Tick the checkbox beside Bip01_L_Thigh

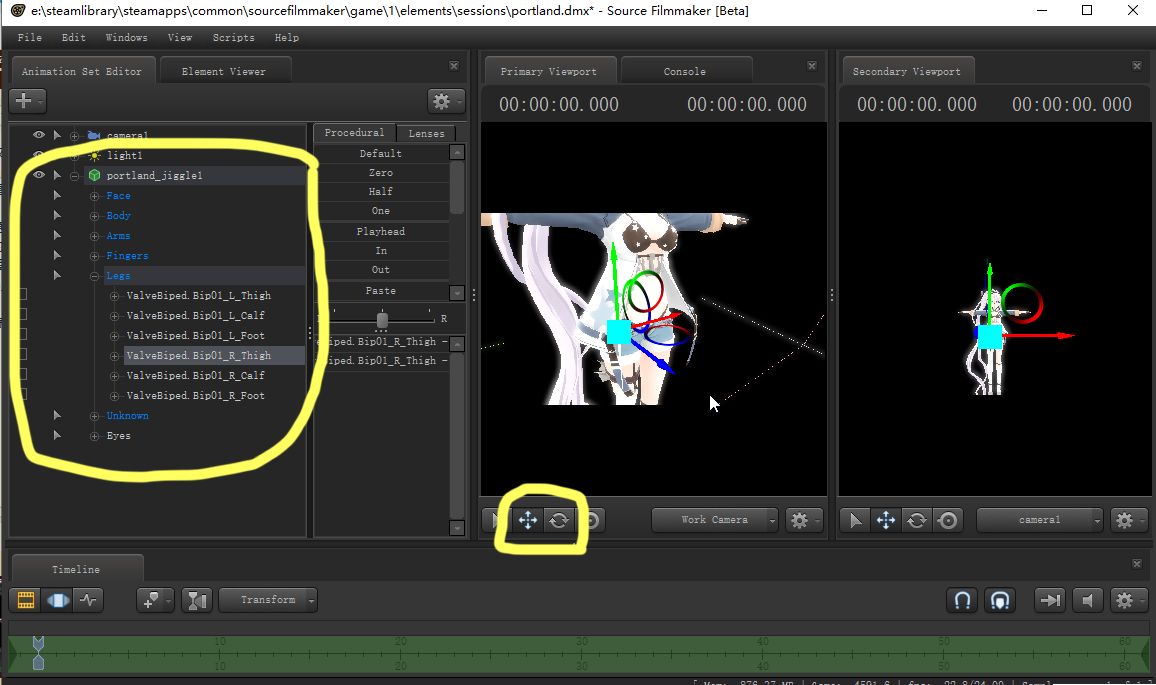(22, 295)
